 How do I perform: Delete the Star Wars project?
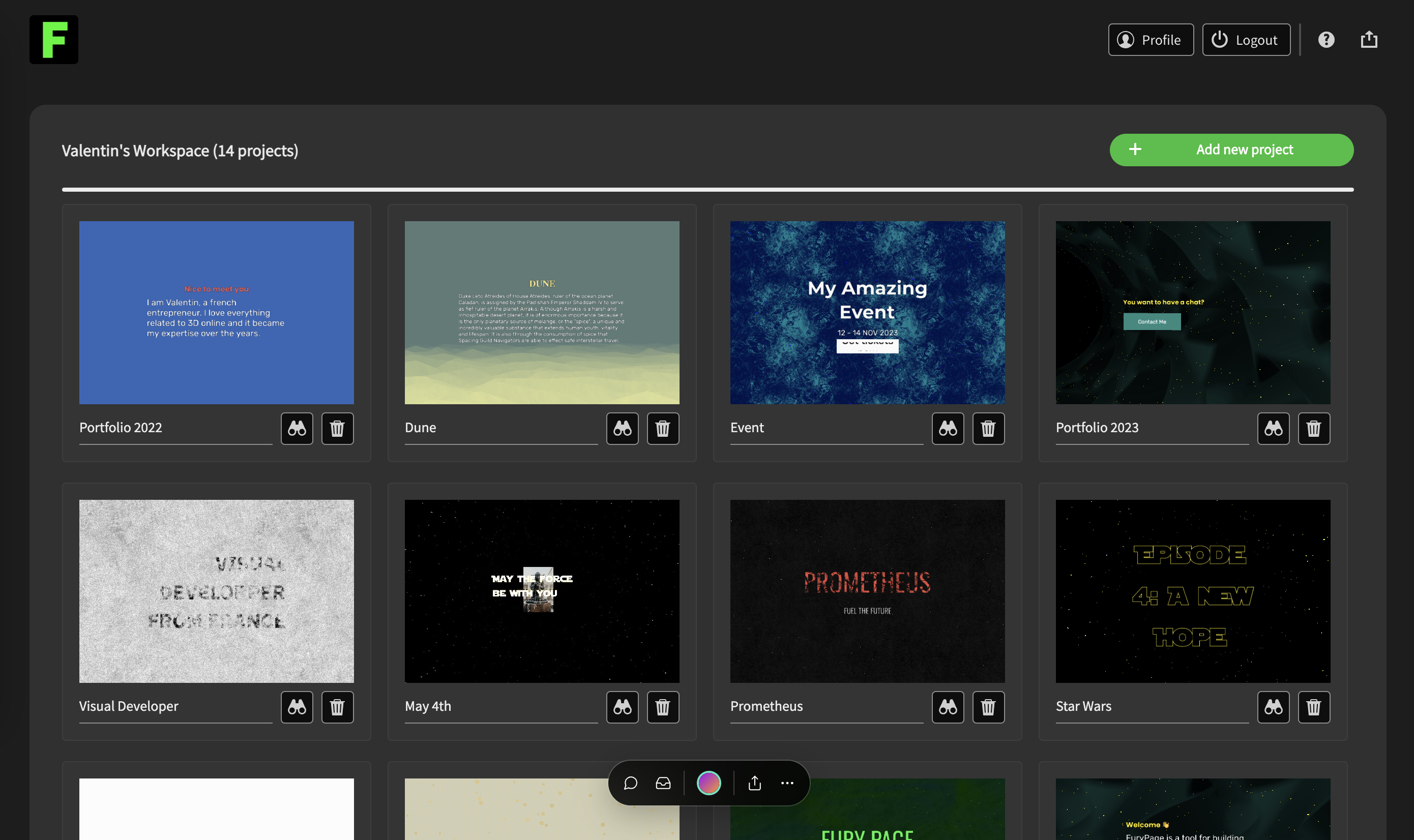1313,707
